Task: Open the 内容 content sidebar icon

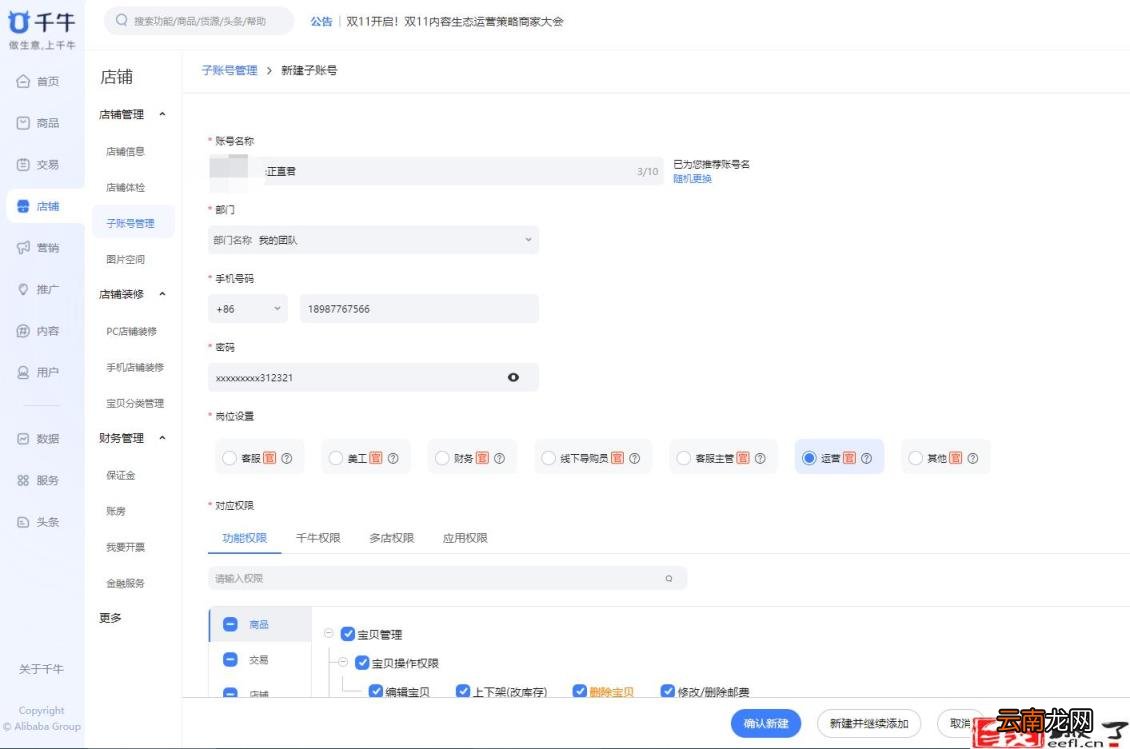Action: coord(23,331)
